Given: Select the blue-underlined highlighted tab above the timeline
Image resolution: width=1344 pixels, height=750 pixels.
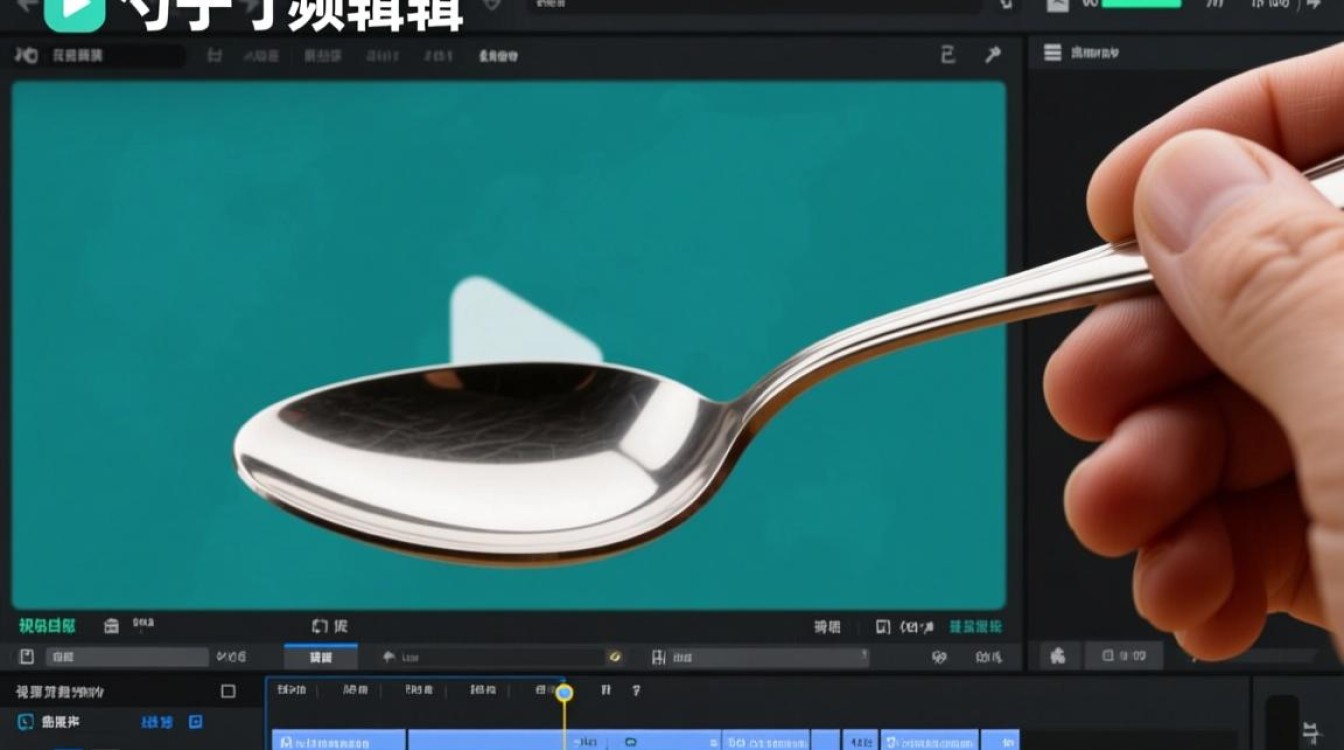Looking at the screenshot, I should tap(321, 657).
